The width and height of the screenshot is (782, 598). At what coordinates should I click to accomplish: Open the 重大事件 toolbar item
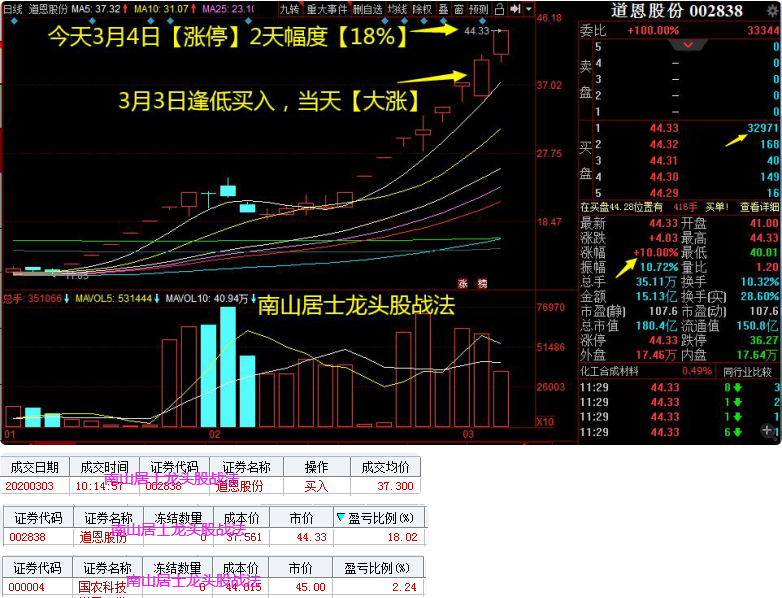[x=327, y=9]
